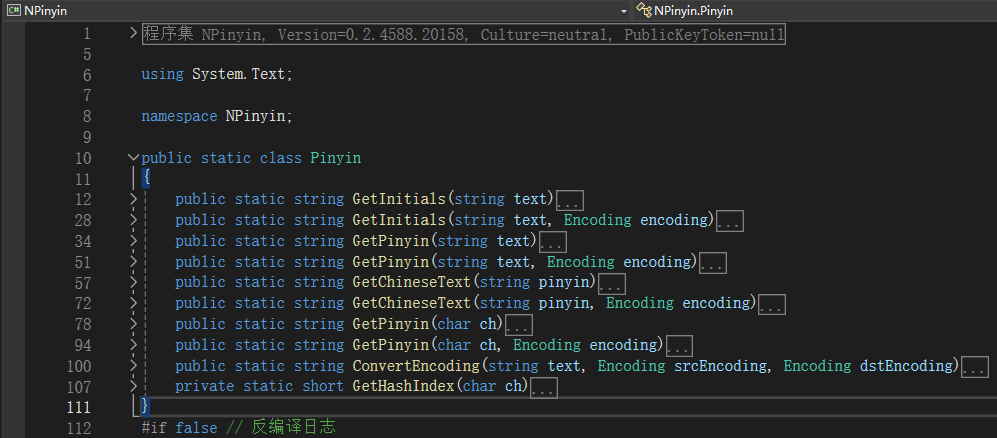Click the ellipsis box after GetChineseText(string pinyin)

[x=612, y=284]
